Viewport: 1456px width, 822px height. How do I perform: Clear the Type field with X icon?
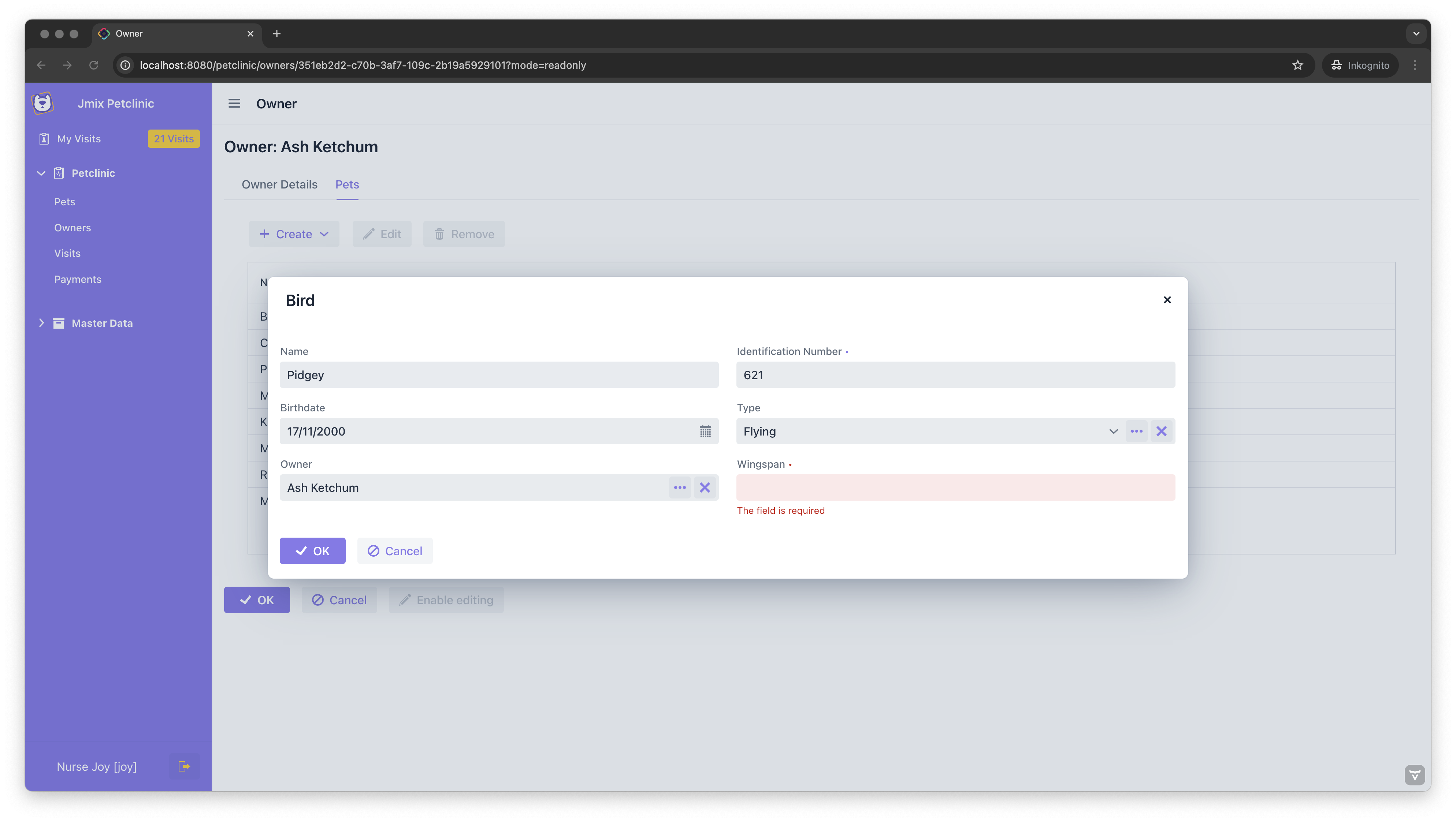(1162, 431)
